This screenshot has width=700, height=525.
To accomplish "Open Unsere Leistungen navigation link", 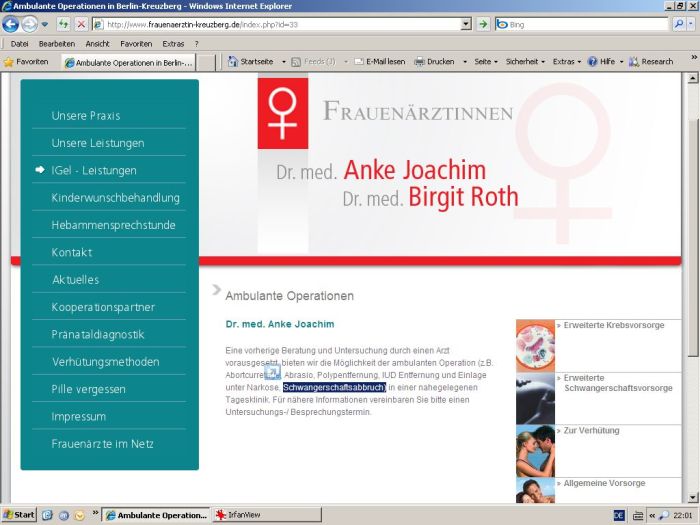I will point(98,143).
